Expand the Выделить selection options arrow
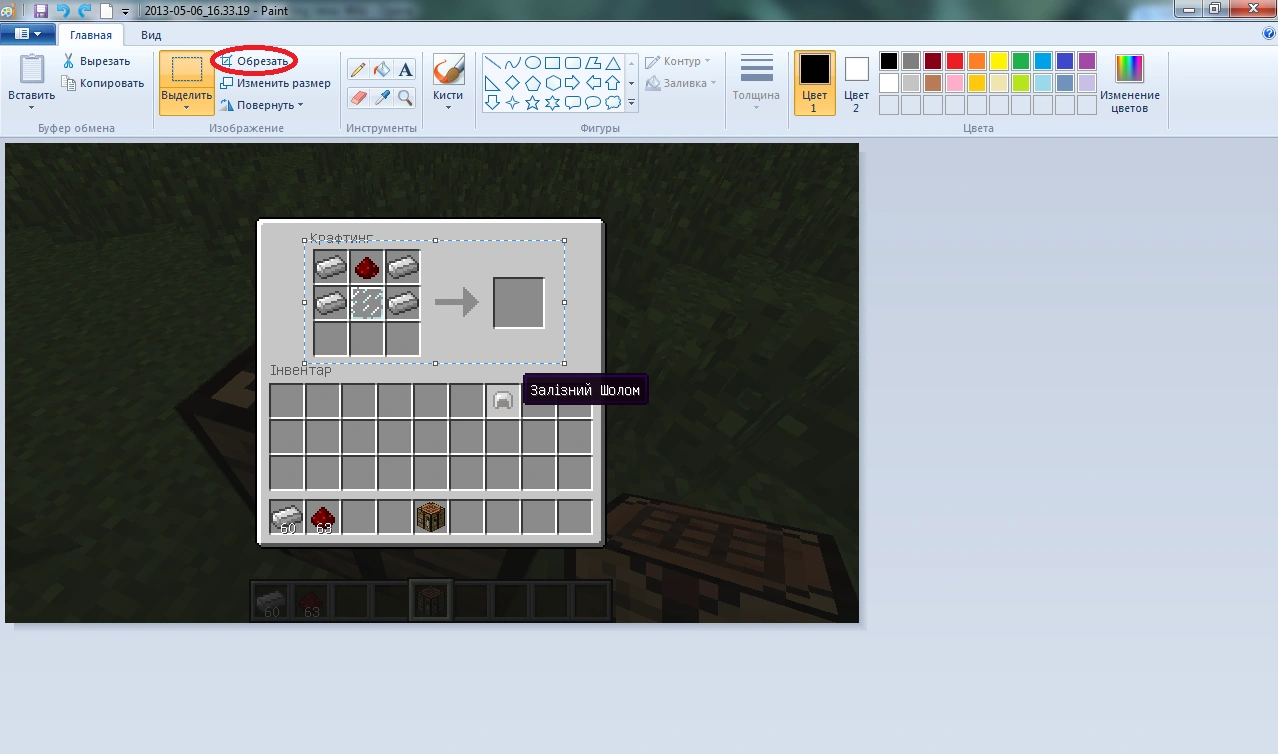 tap(186, 107)
